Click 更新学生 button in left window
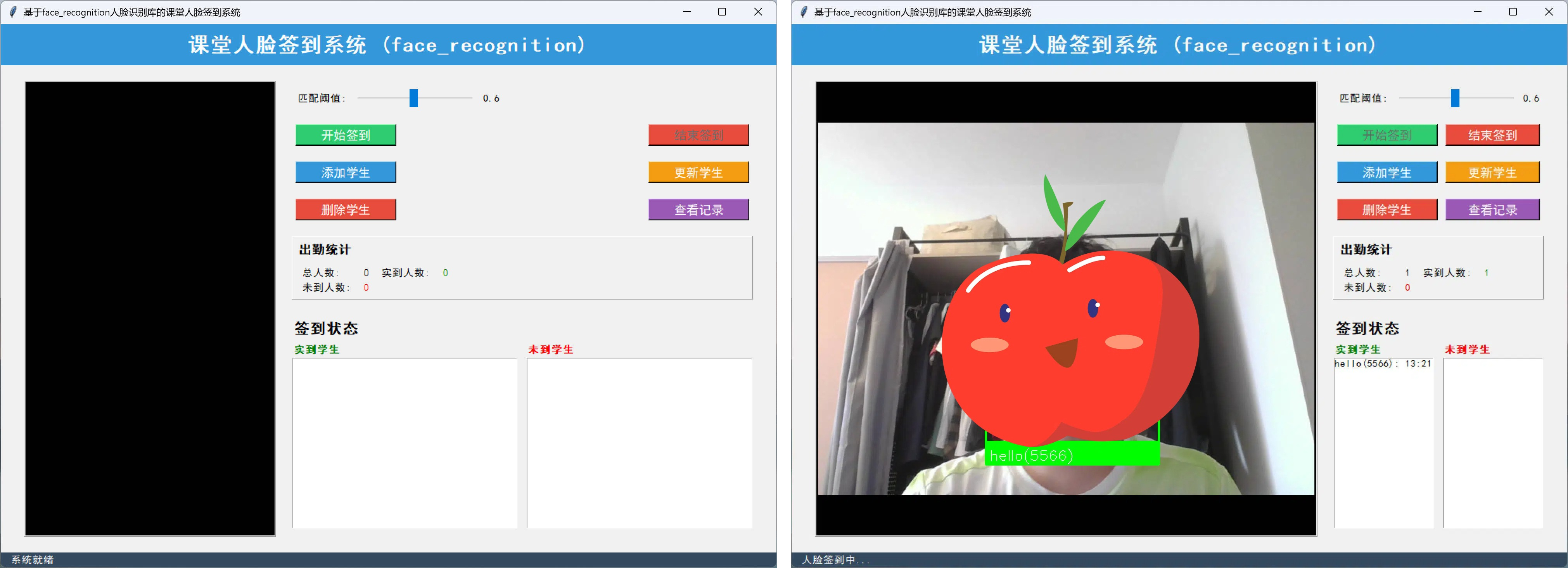1568x568 pixels. click(699, 172)
